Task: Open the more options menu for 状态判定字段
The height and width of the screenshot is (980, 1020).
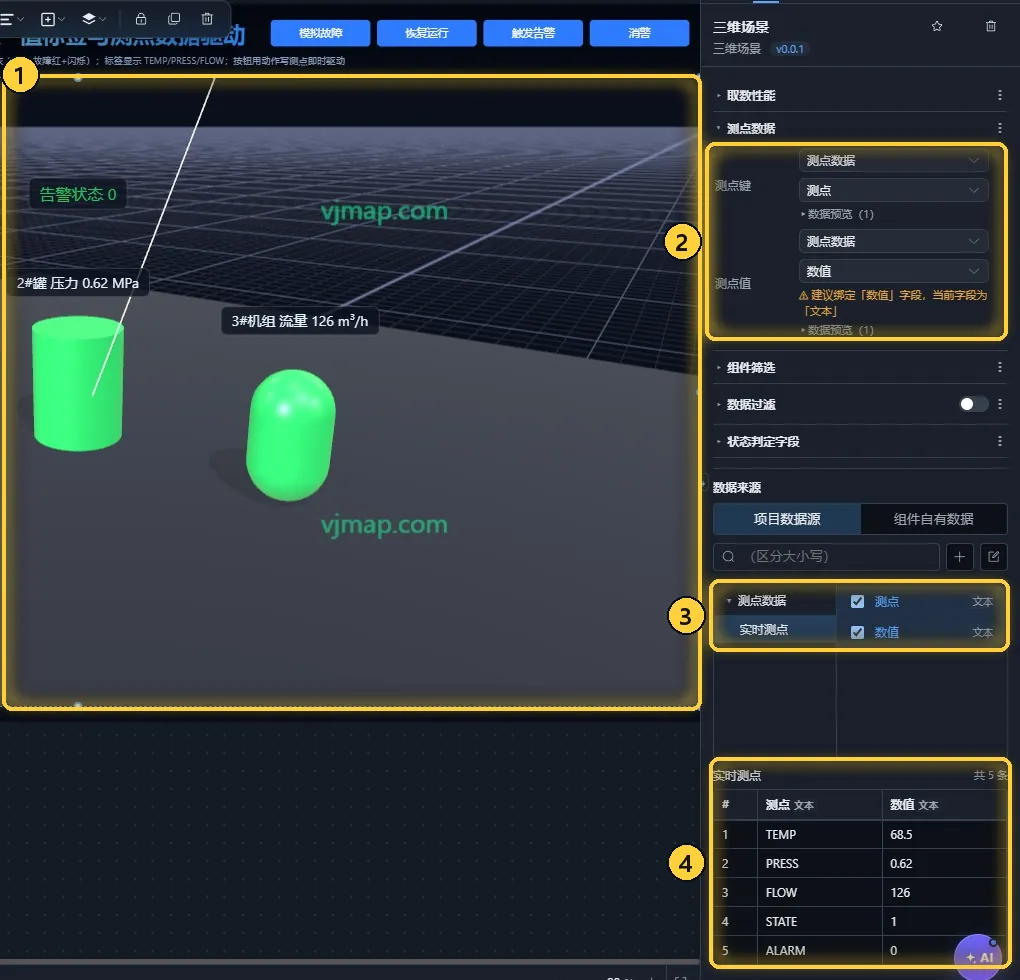Action: coord(1000,442)
